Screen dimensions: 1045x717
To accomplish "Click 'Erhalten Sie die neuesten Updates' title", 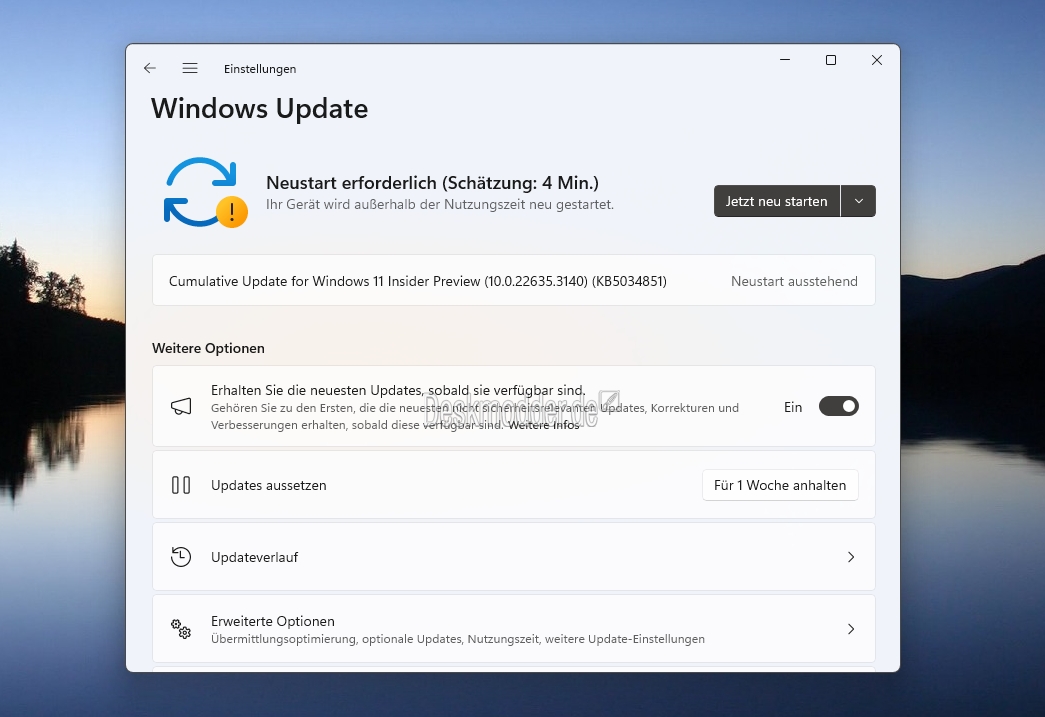I will point(398,390).
